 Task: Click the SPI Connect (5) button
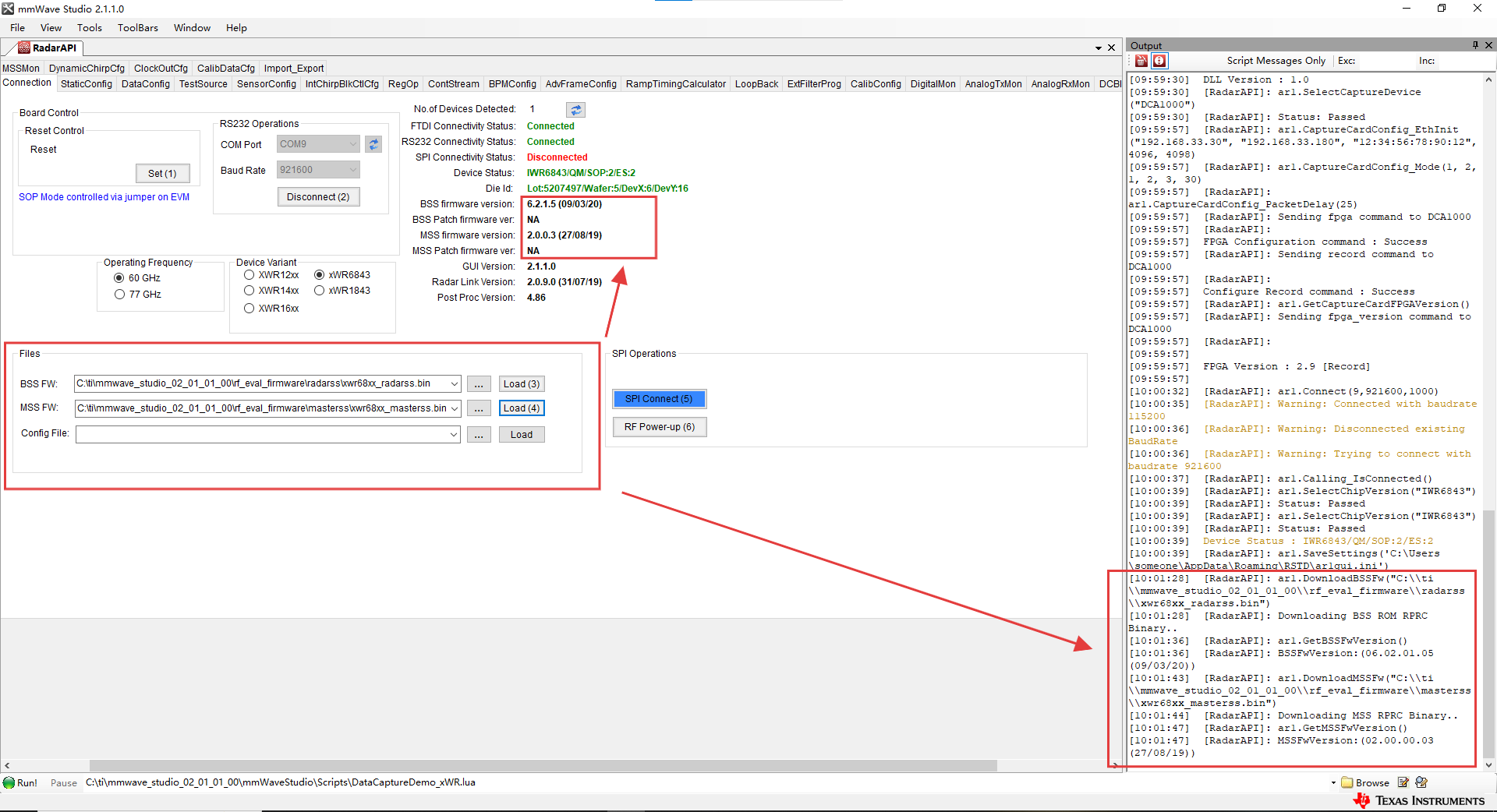click(x=659, y=399)
